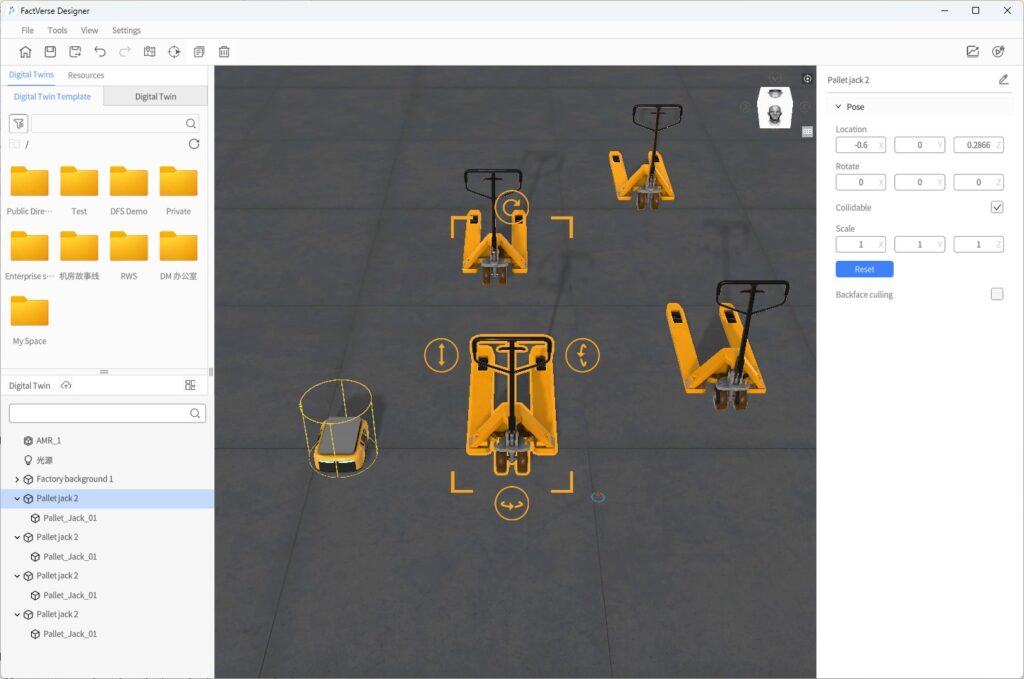Click the pencil edit icon beside Pallet jack 2

tap(1003, 80)
